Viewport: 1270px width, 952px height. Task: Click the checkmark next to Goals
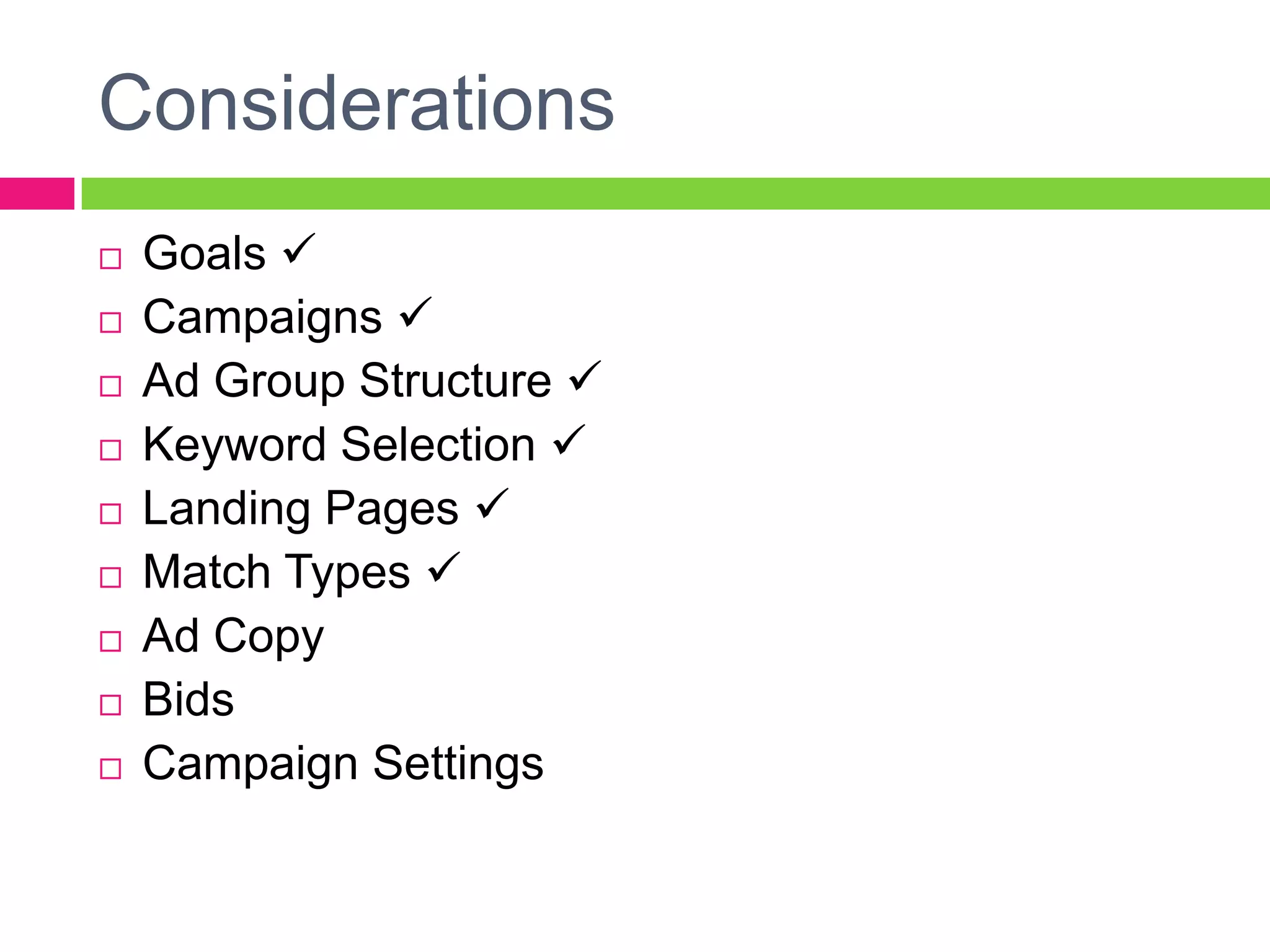click(299, 249)
